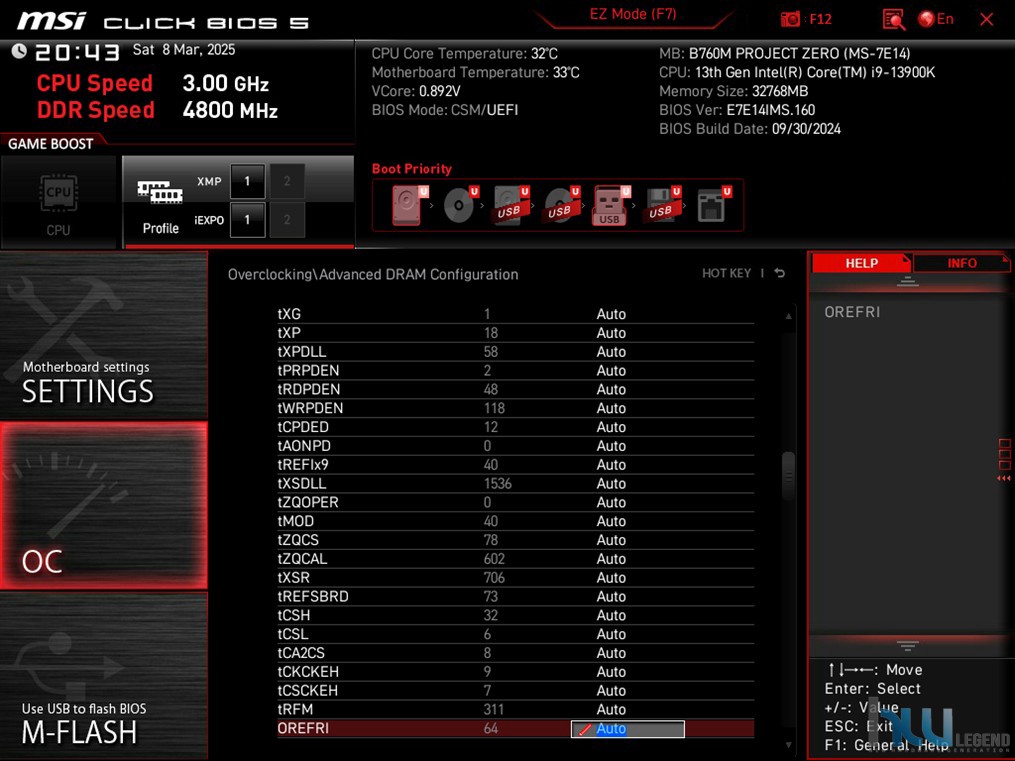Select USB key boot device icon
The height and width of the screenshot is (761, 1015).
pyautogui.click(x=610, y=204)
